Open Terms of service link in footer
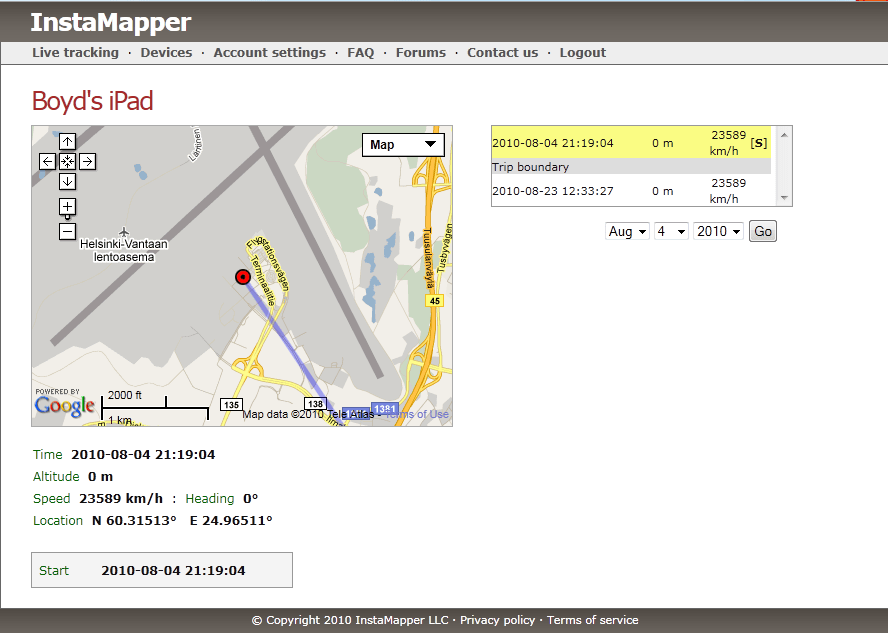The width and height of the screenshot is (888, 633). pyautogui.click(x=592, y=620)
